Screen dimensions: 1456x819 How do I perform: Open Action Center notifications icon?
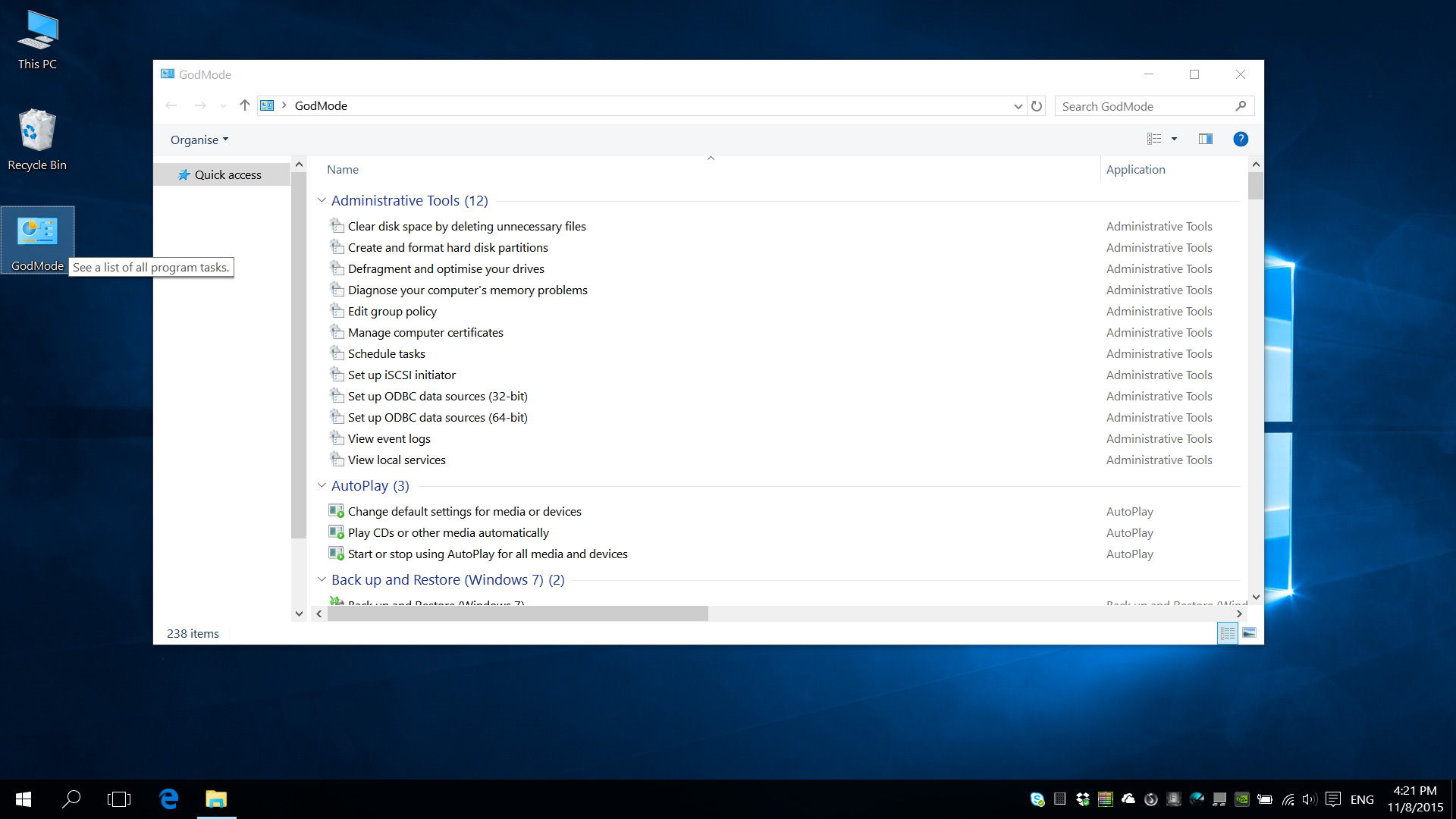point(1332,799)
